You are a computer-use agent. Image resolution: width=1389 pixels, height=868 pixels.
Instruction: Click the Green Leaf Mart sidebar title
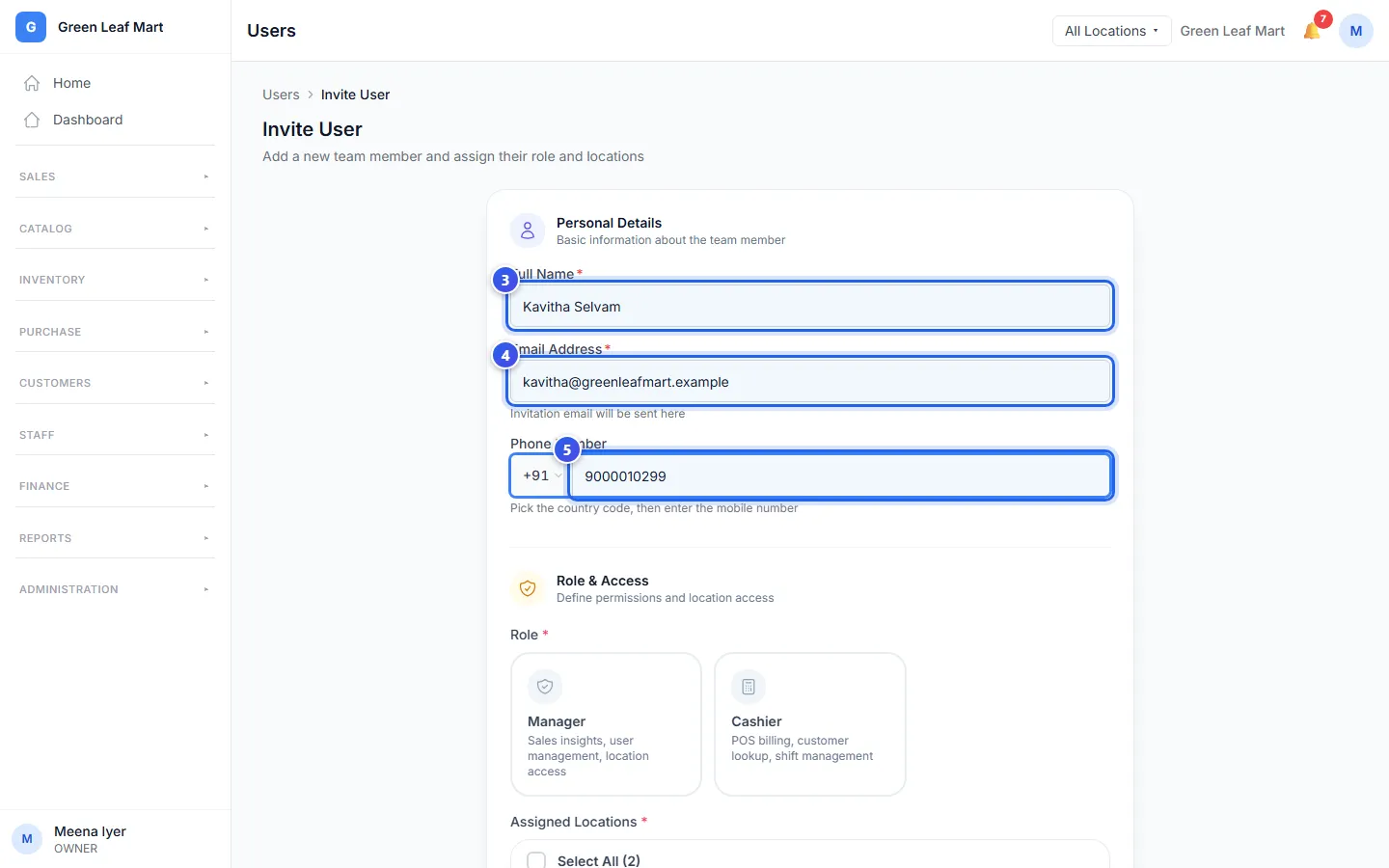111,27
